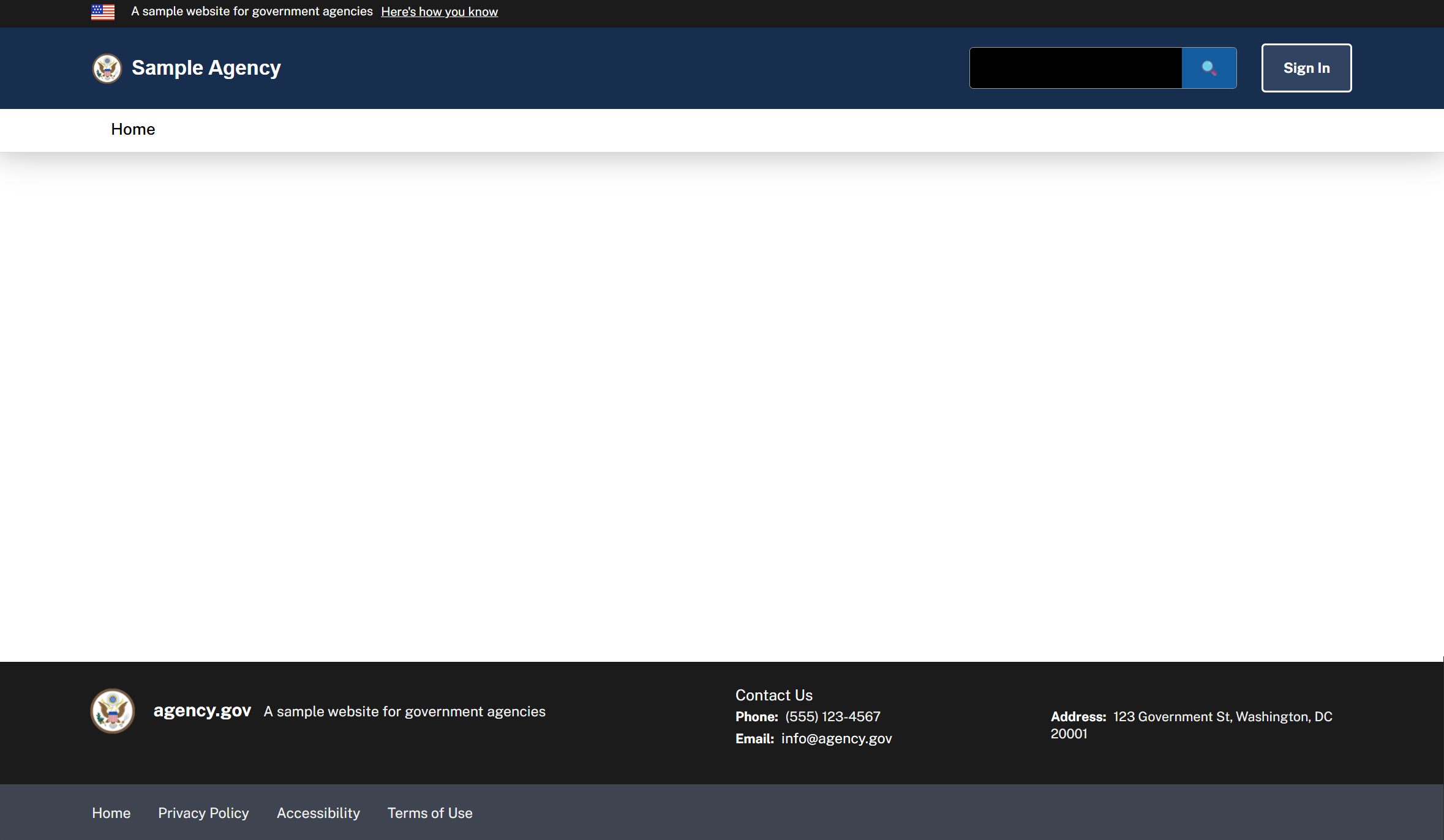This screenshot has width=1444, height=840.
Task: Open the Sample Agency title link
Action: (206, 68)
